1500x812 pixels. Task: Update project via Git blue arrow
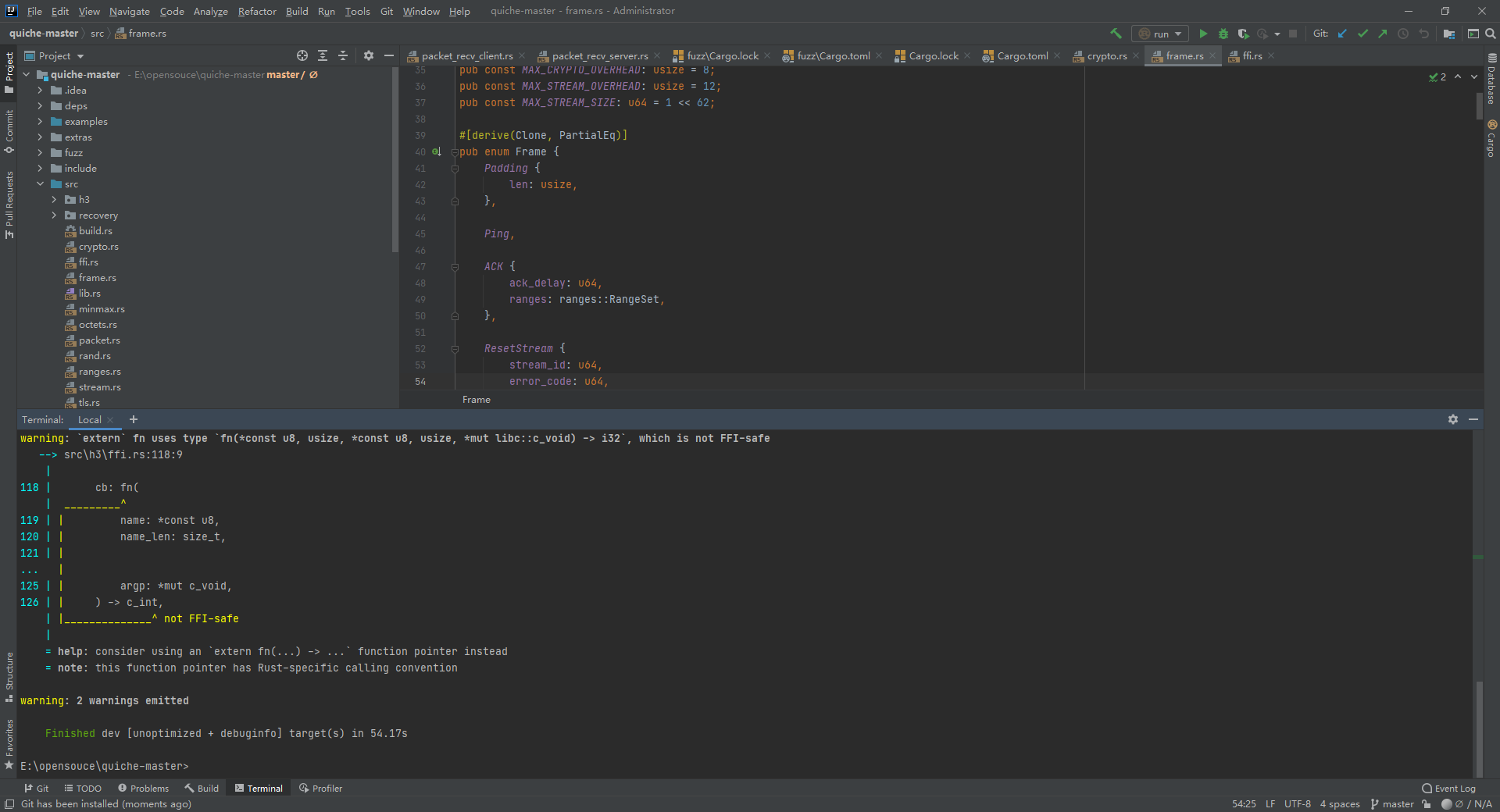click(1342, 34)
